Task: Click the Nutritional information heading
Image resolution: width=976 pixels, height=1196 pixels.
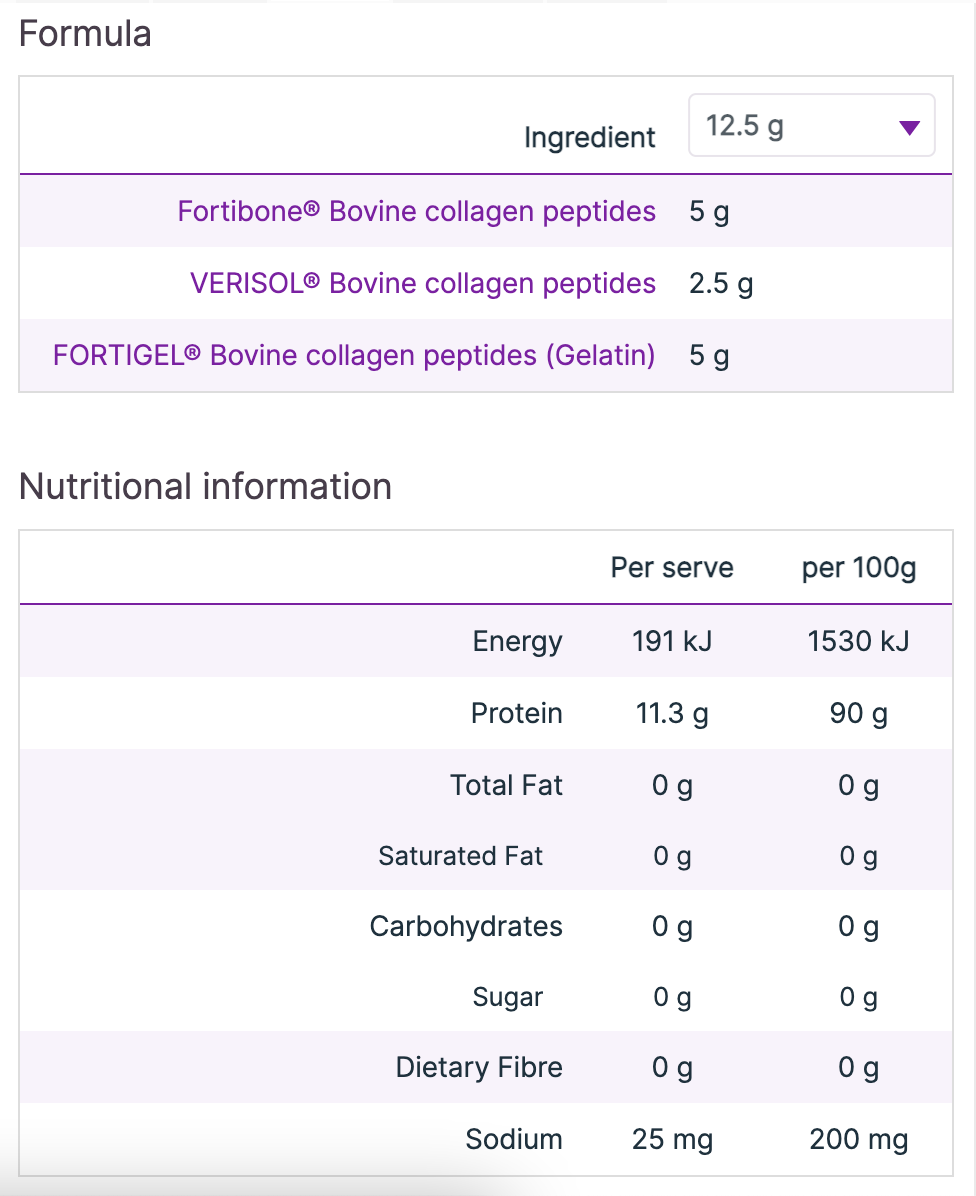Action: coord(205,487)
